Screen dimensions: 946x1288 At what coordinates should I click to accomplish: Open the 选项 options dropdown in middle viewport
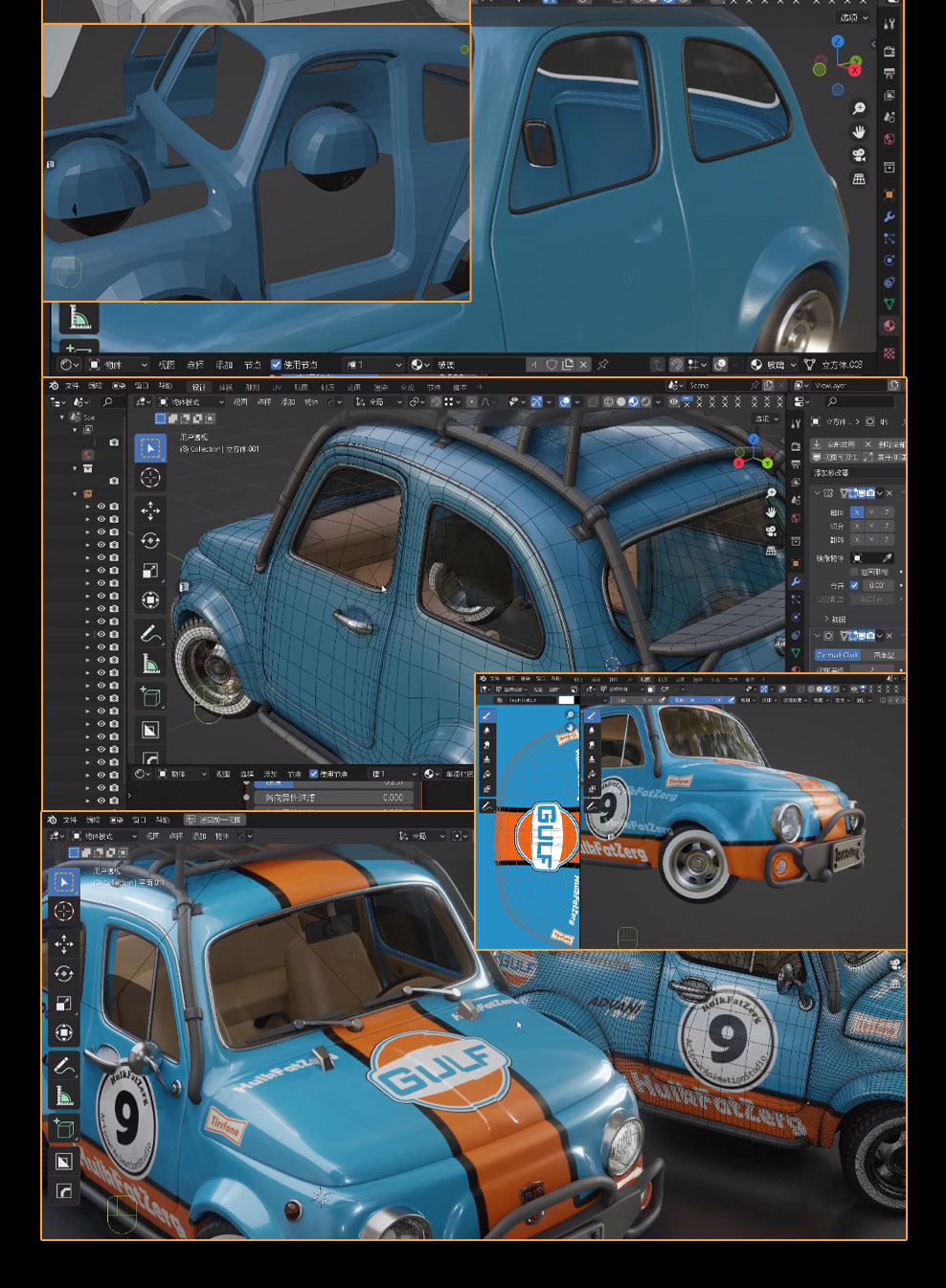(x=767, y=418)
